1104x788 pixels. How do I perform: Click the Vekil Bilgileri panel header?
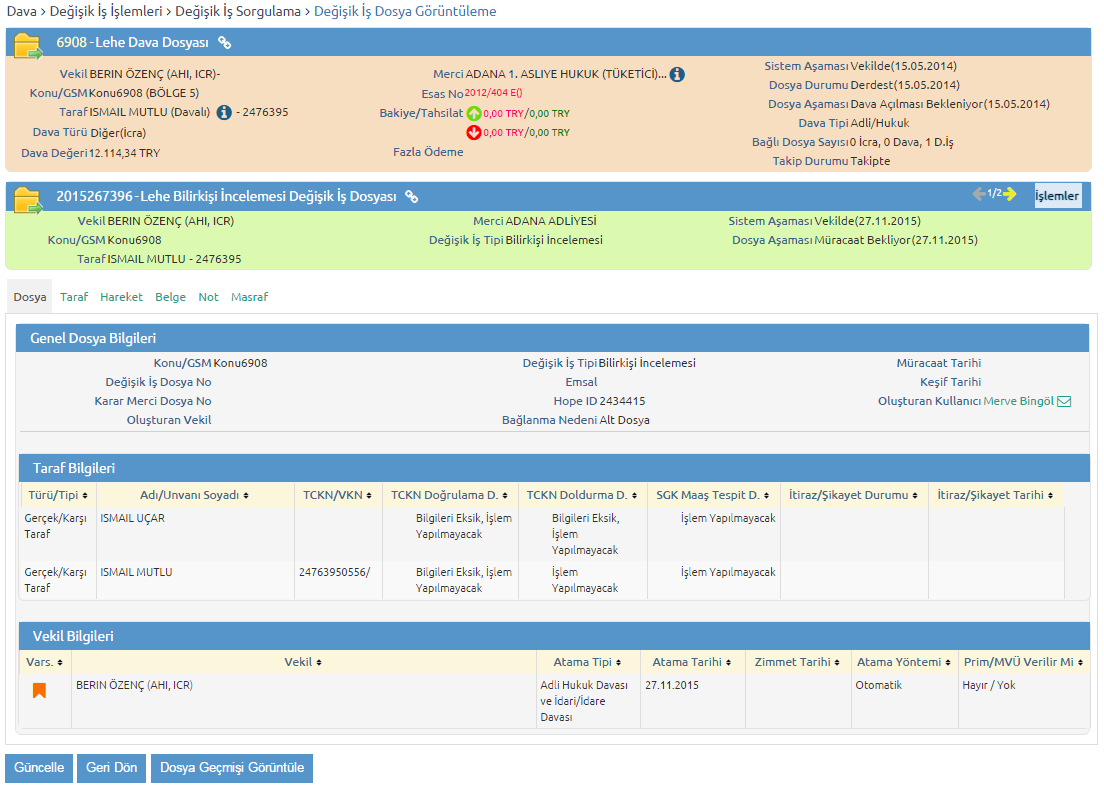[554, 636]
